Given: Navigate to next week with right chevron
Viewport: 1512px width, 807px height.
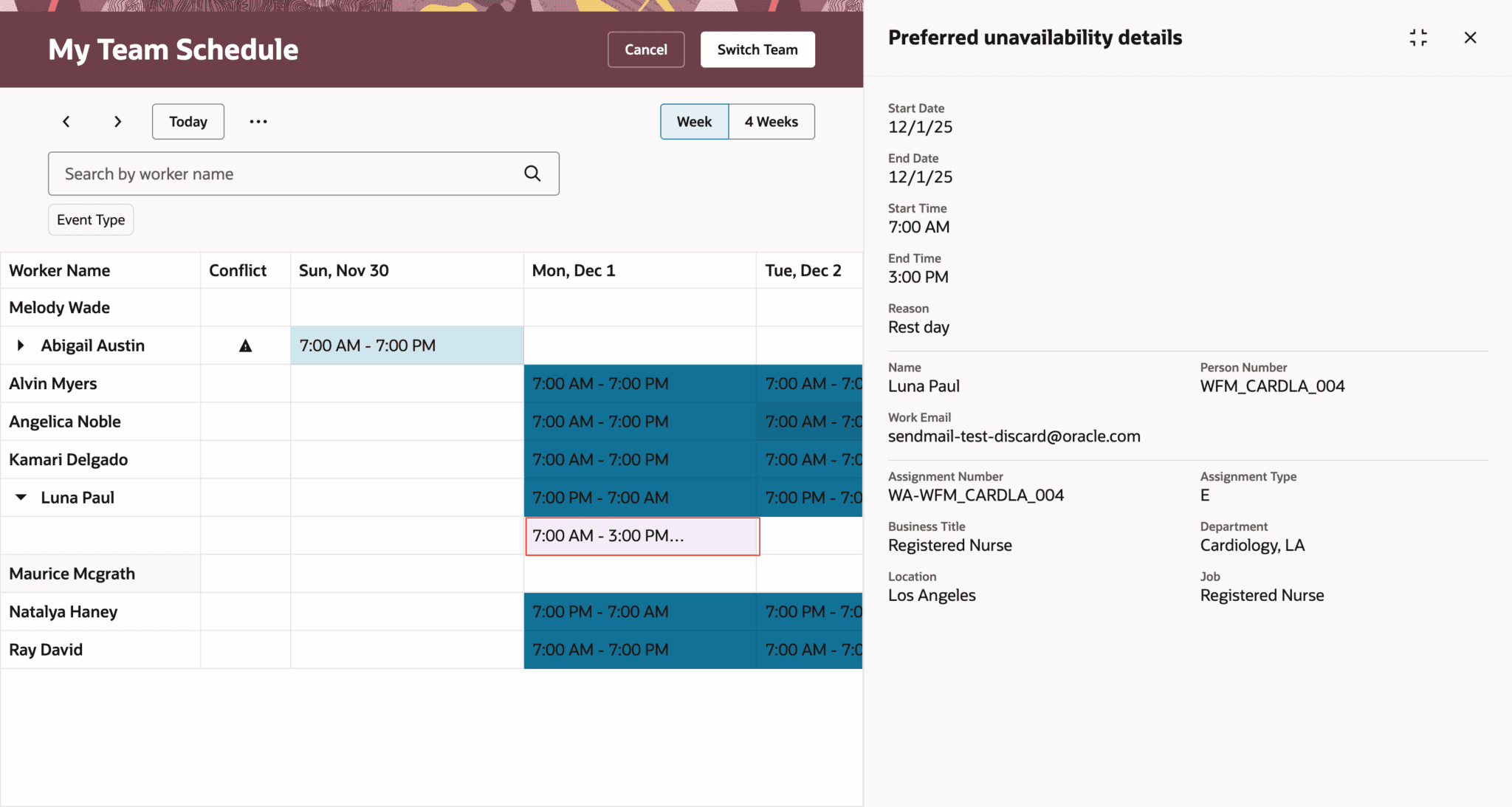Looking at the screenshot, I should 118,121.
